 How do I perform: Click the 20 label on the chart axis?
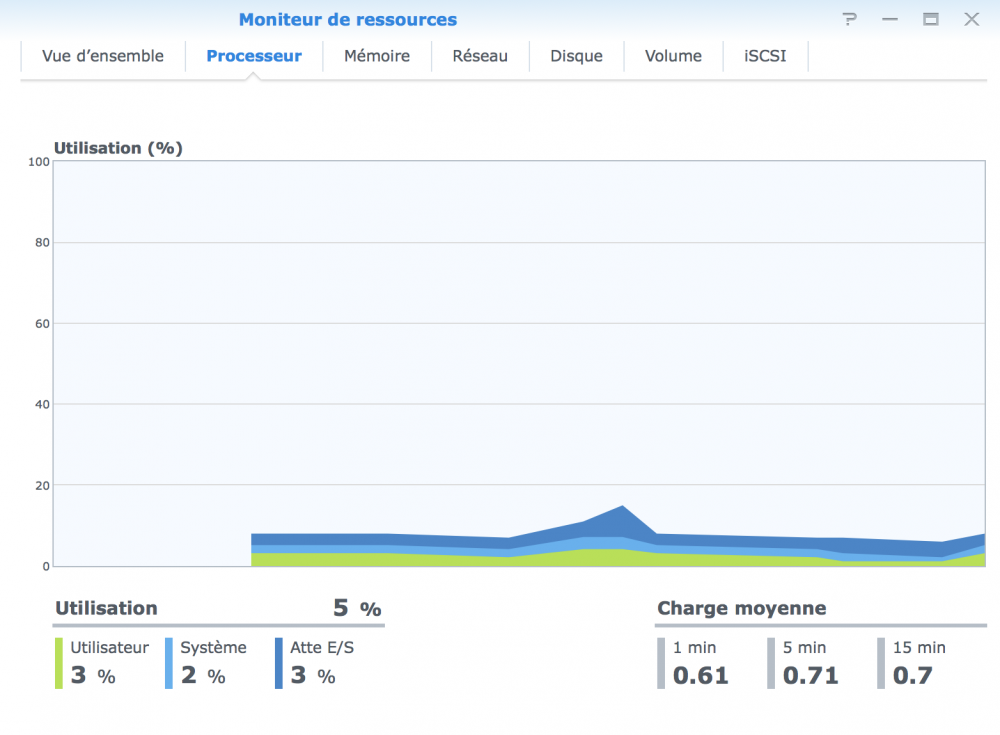[42, 486]
